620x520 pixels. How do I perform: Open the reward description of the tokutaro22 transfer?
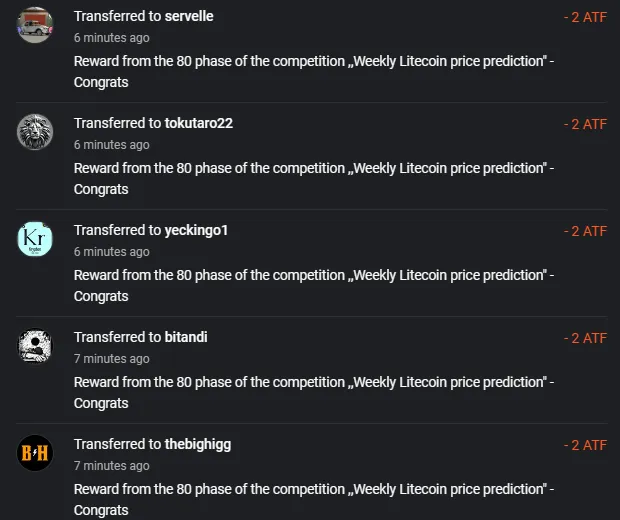coord(314,179)
